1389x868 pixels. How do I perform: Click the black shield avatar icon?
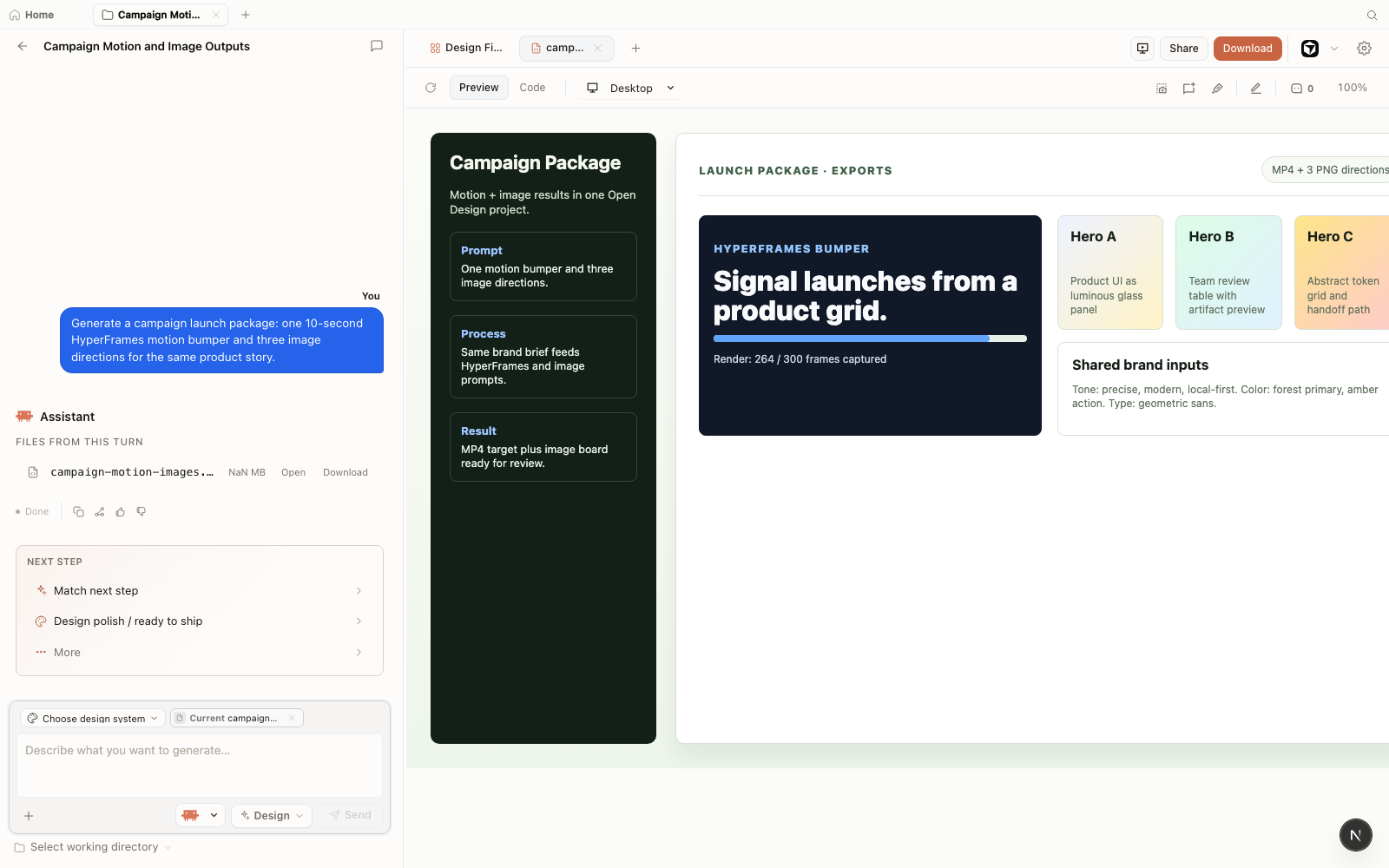click(1310, 49)
